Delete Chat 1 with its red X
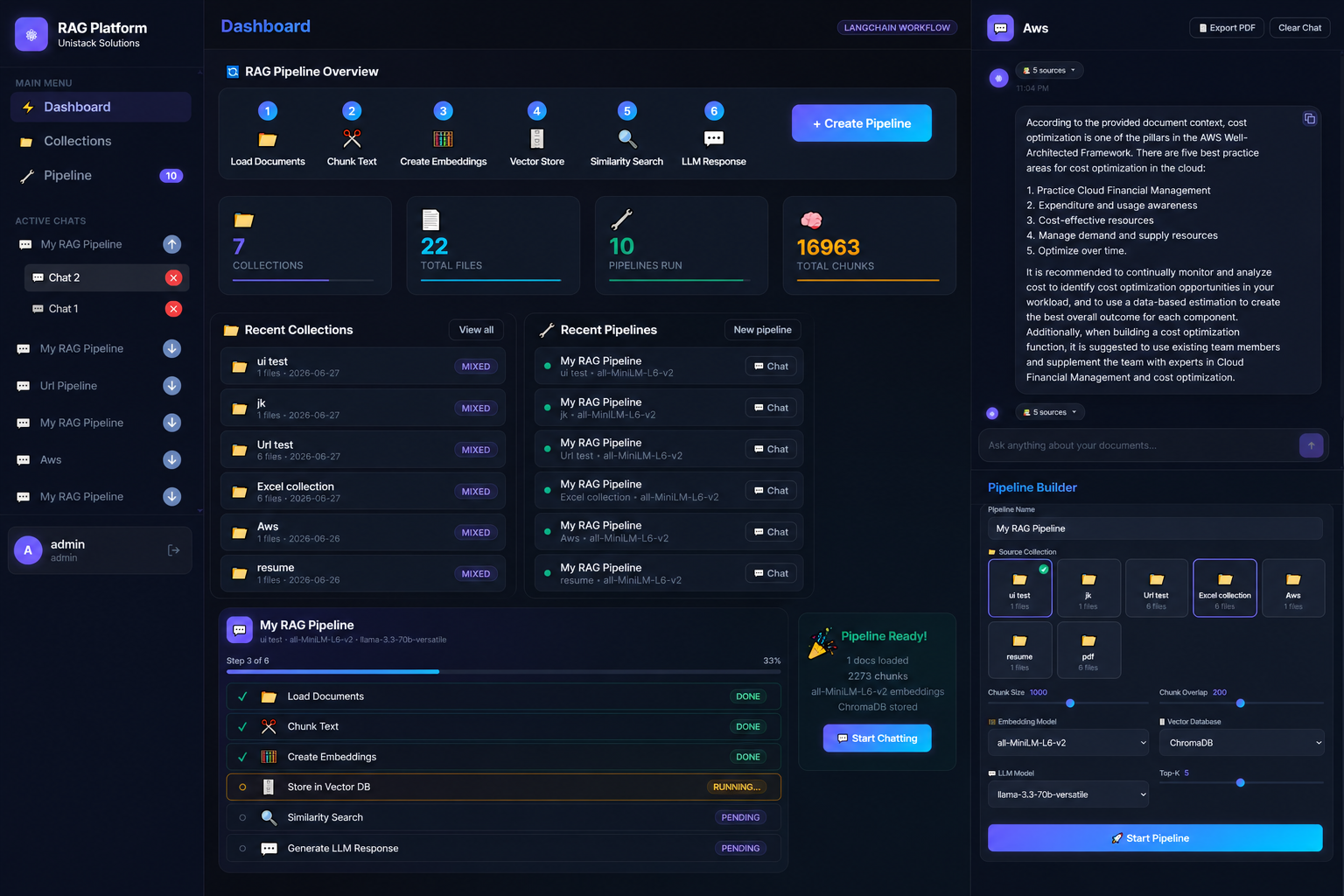Viewport: 1344px width, 896px height. click(173, 309)
